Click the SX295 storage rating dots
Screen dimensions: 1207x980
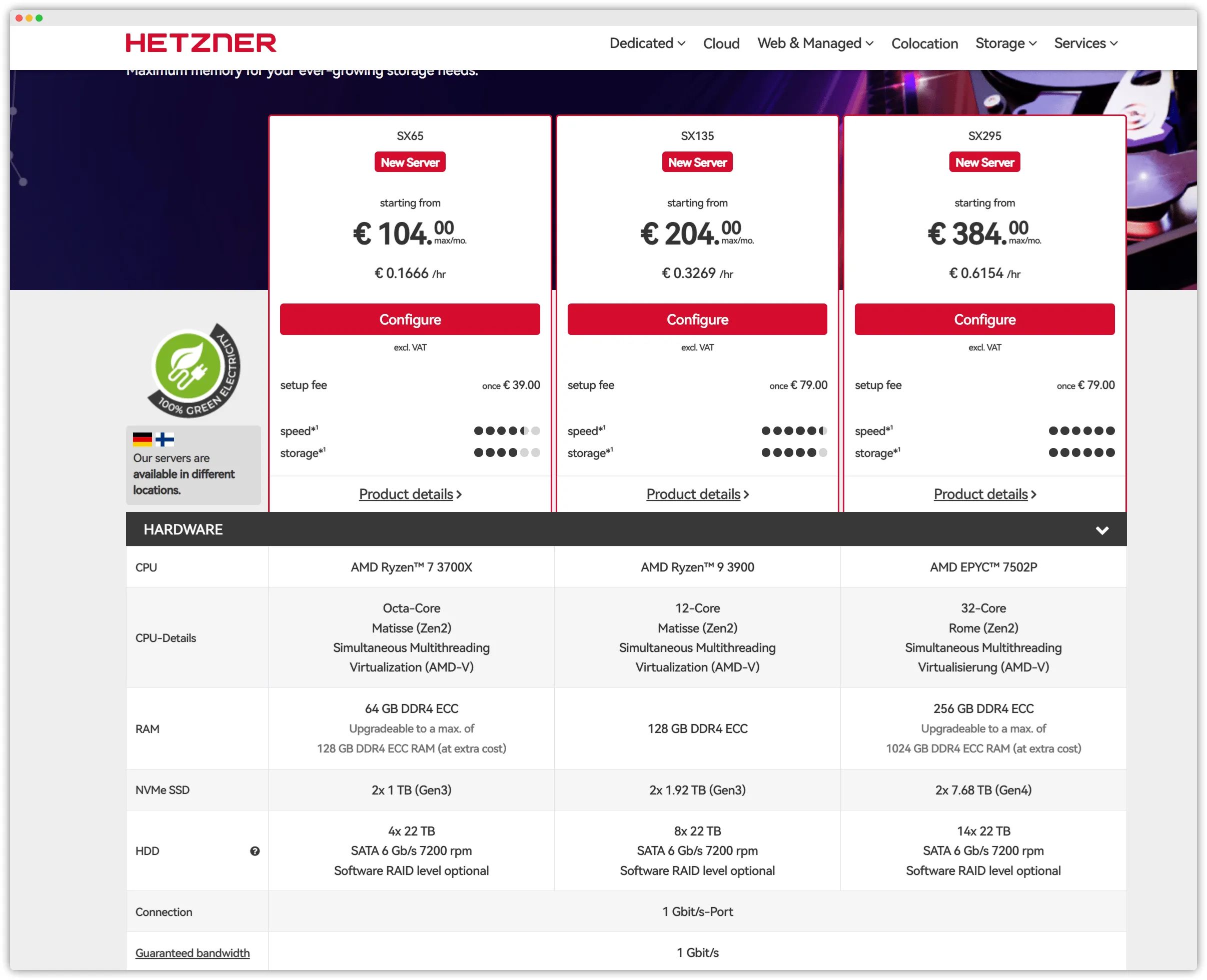1081,452
